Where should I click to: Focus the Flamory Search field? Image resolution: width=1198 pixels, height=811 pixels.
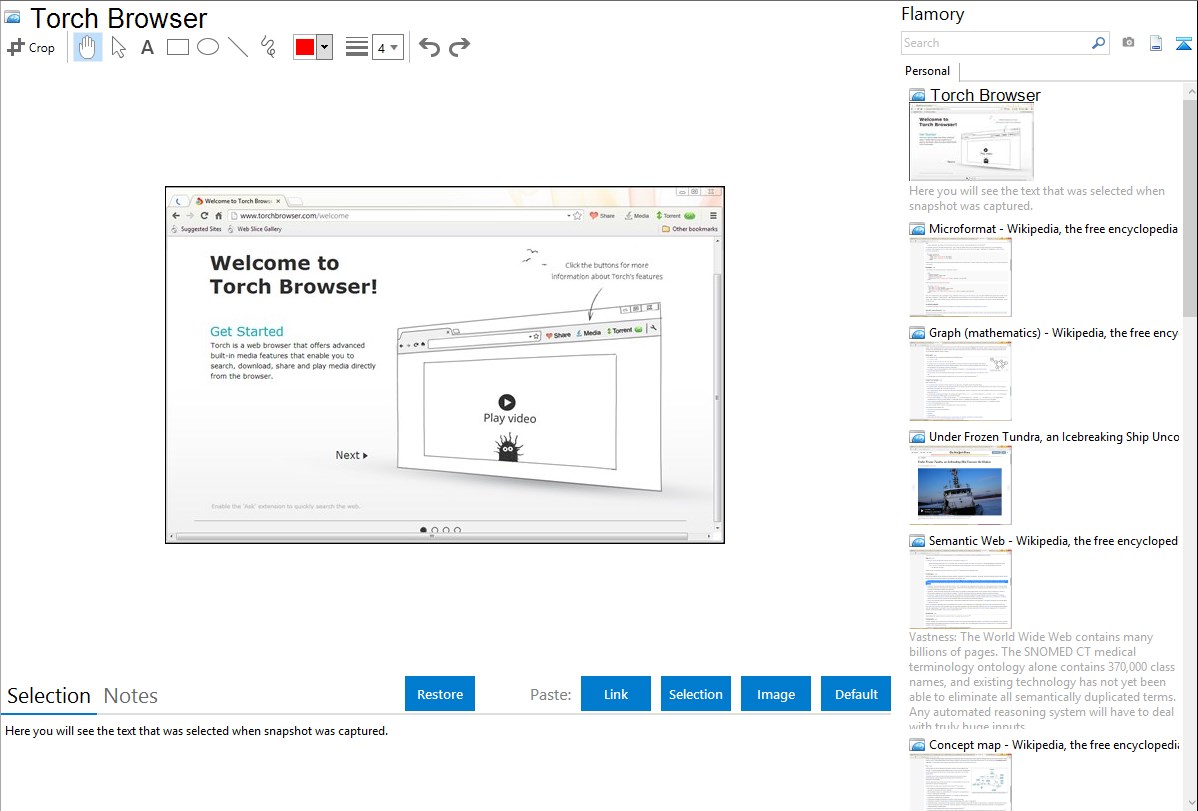995,43
